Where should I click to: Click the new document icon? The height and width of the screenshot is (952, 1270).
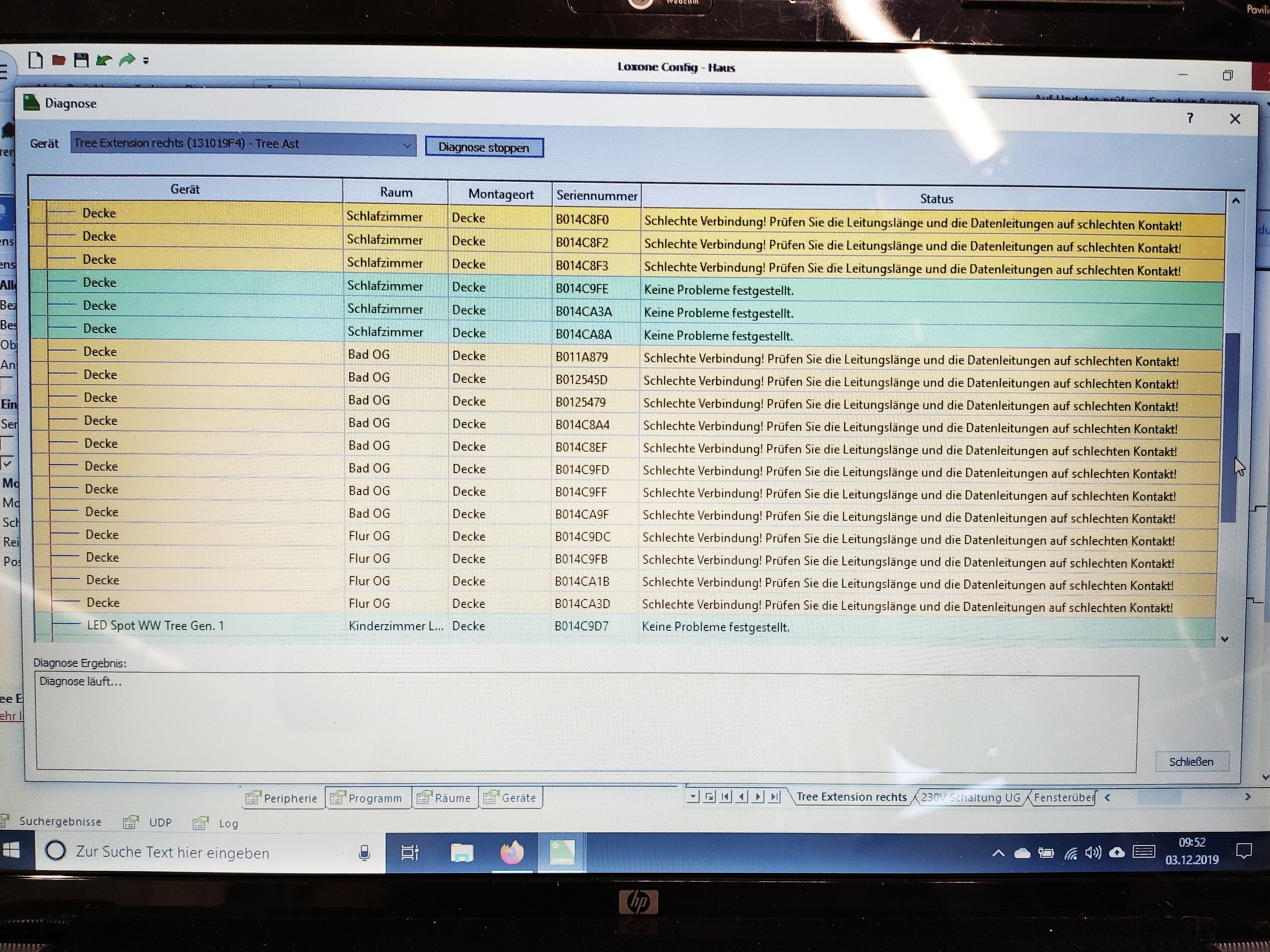click(36, 60)
